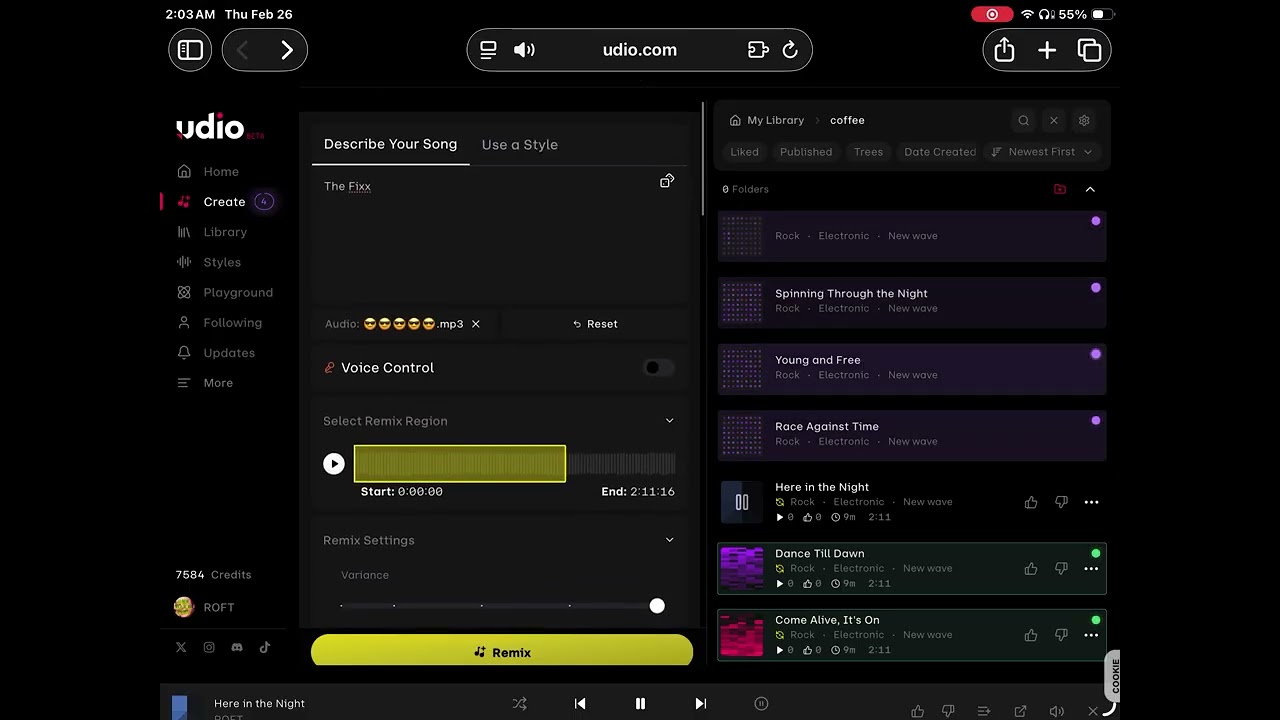Go to the My Library home icon
The height and width of the screenshot is (720, 1280).
point(735,120)
